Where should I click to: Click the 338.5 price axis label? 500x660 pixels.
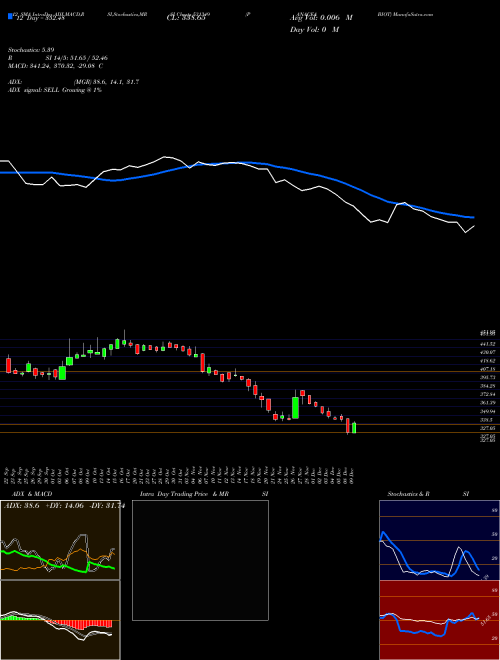pyautogui.click(x=486, y=420)
